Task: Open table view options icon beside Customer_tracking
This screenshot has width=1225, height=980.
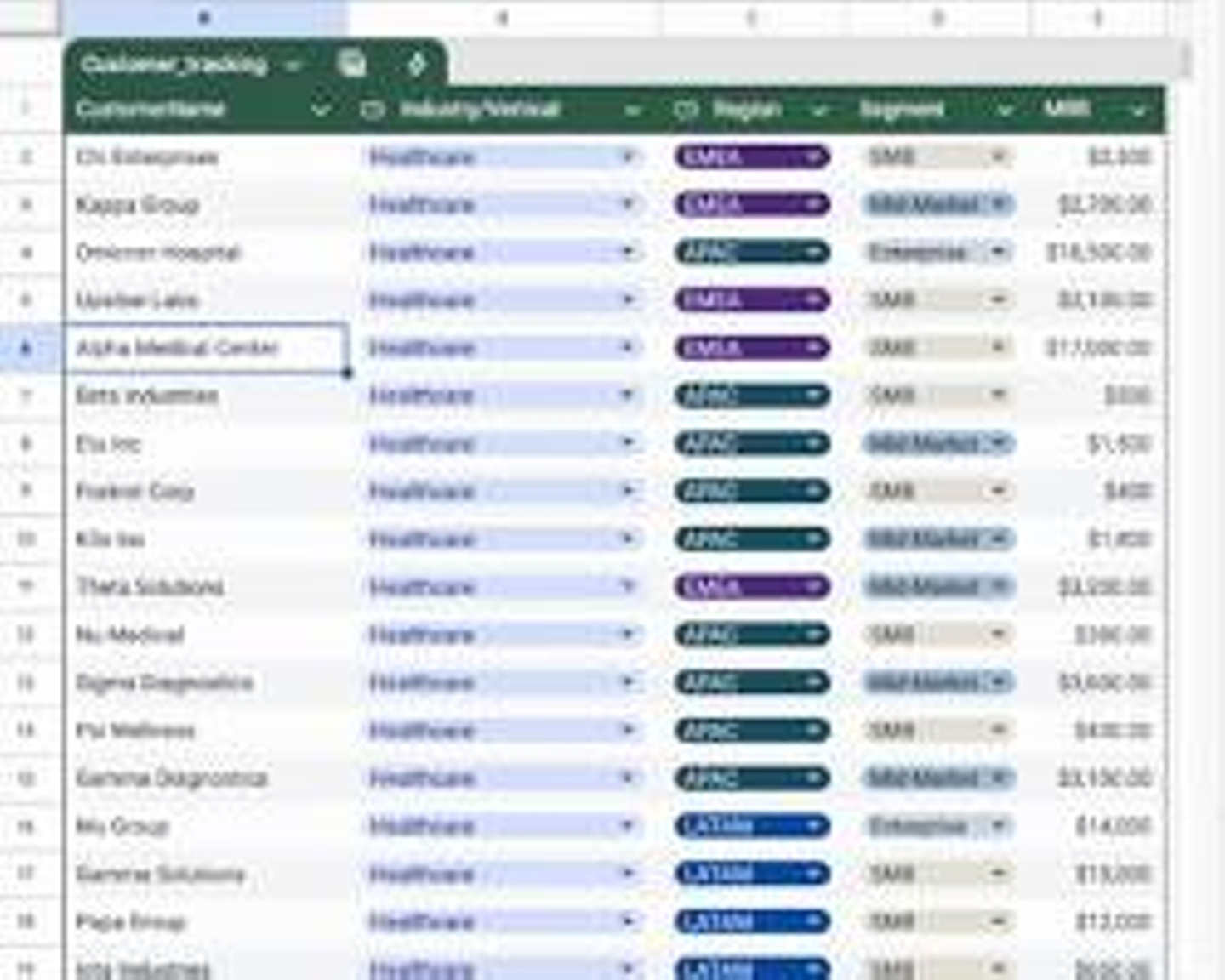Action: point(351,64)
